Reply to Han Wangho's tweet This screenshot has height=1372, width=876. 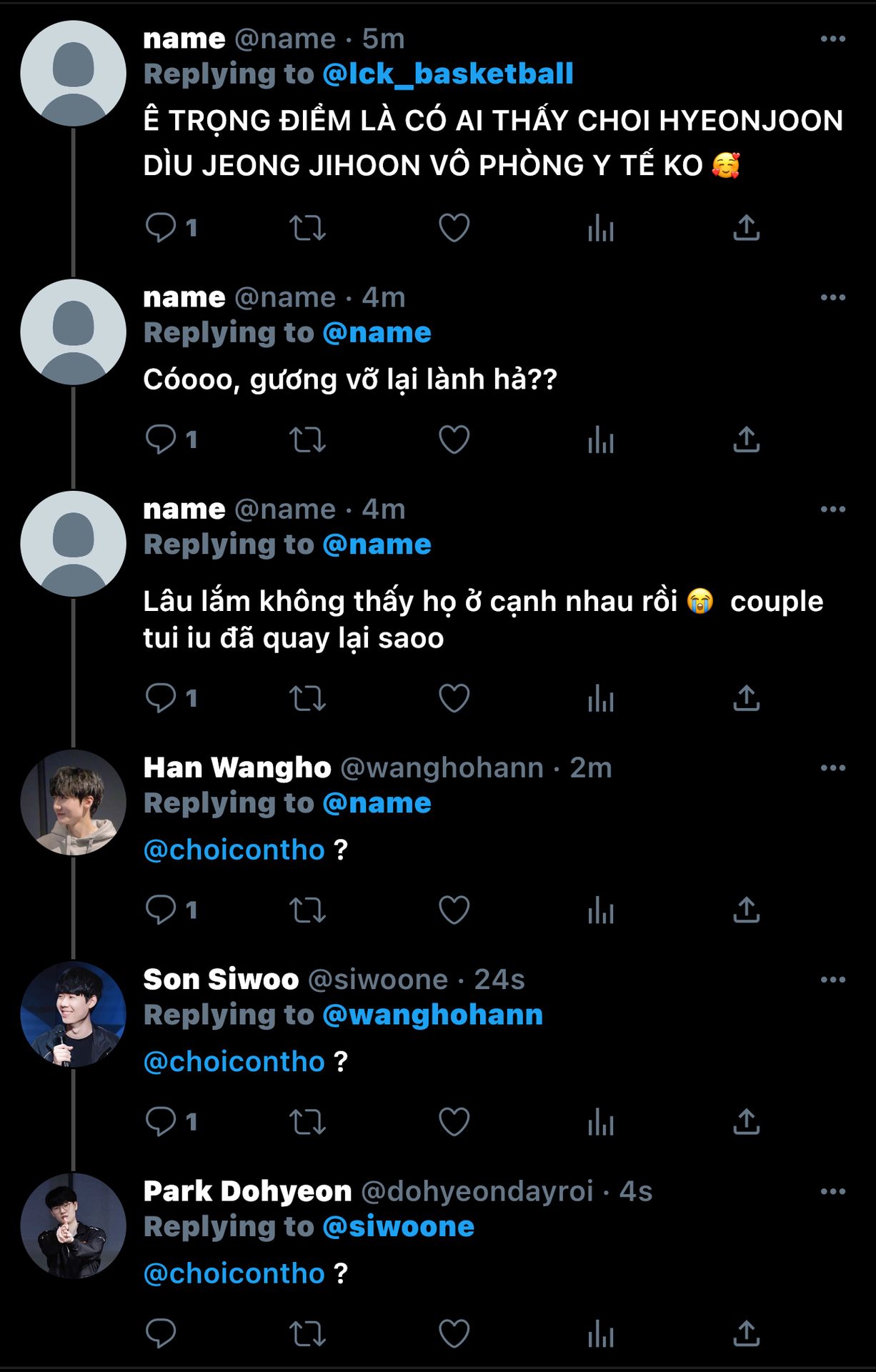[161, 910]
